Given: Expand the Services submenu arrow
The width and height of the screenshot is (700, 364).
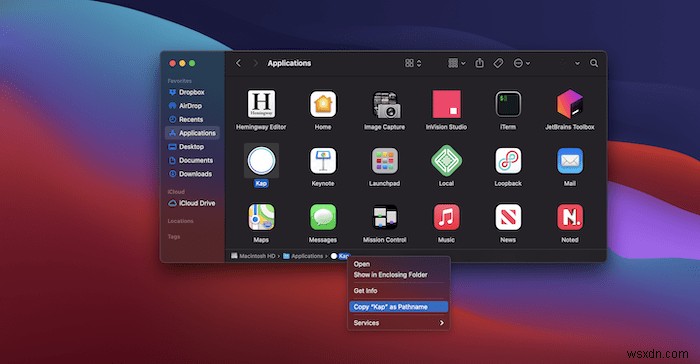Looking at the screenshot, I should 442,323.
